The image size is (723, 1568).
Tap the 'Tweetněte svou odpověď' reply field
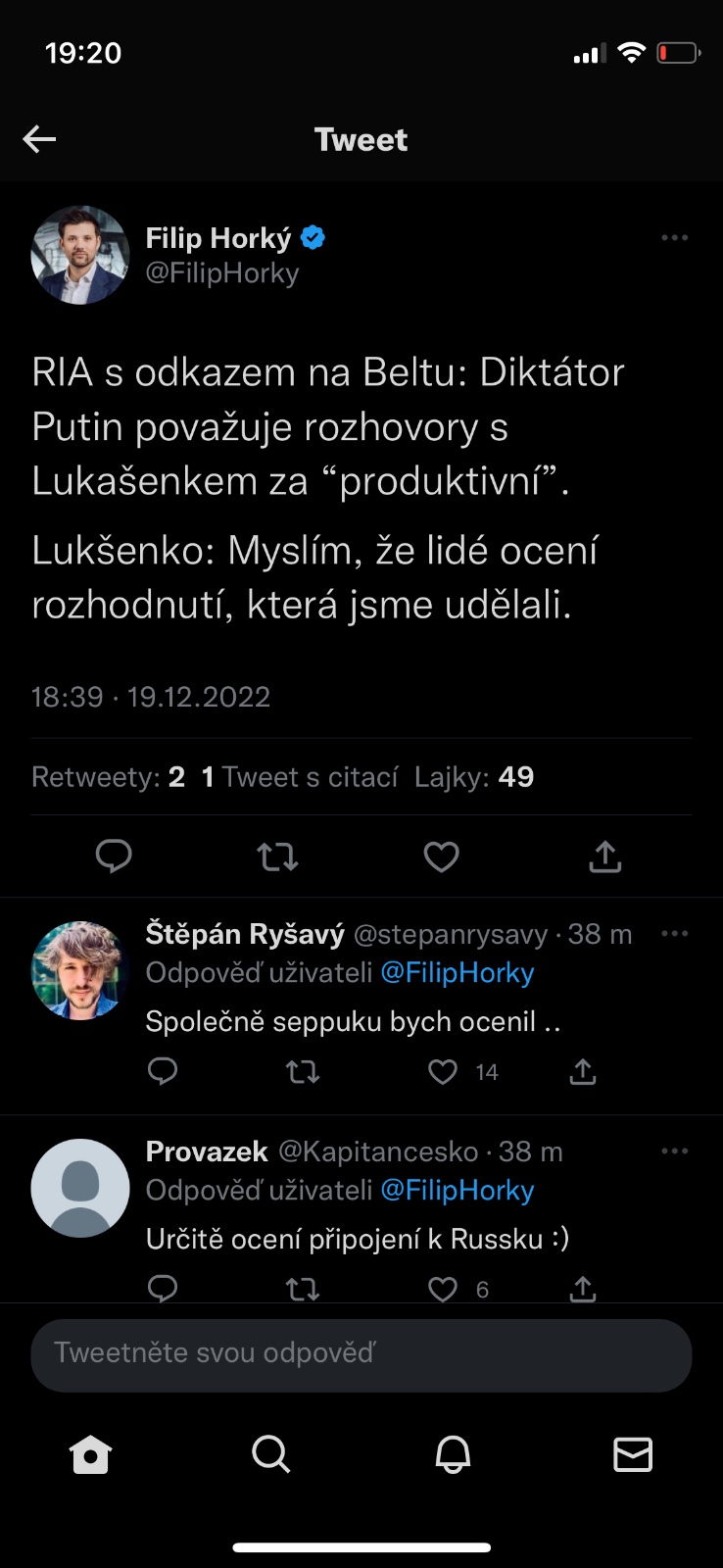(x=361, y=1353)
